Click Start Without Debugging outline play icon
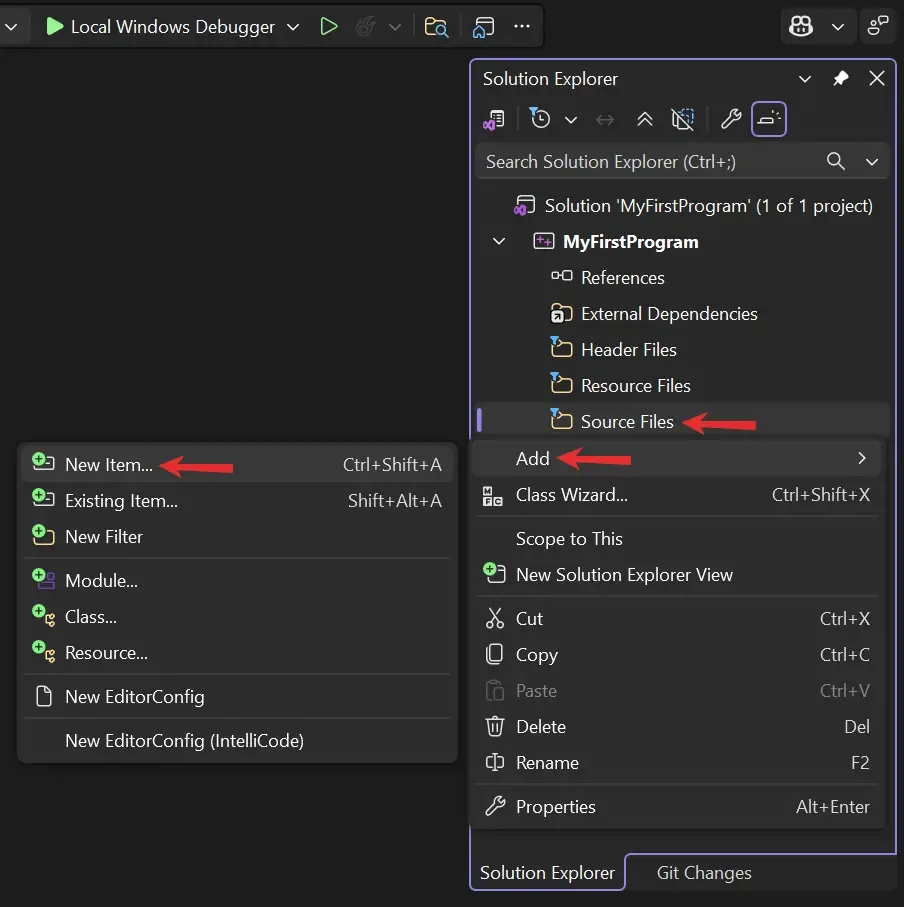Viewport: 904px width, 907px height. (329, 27)
